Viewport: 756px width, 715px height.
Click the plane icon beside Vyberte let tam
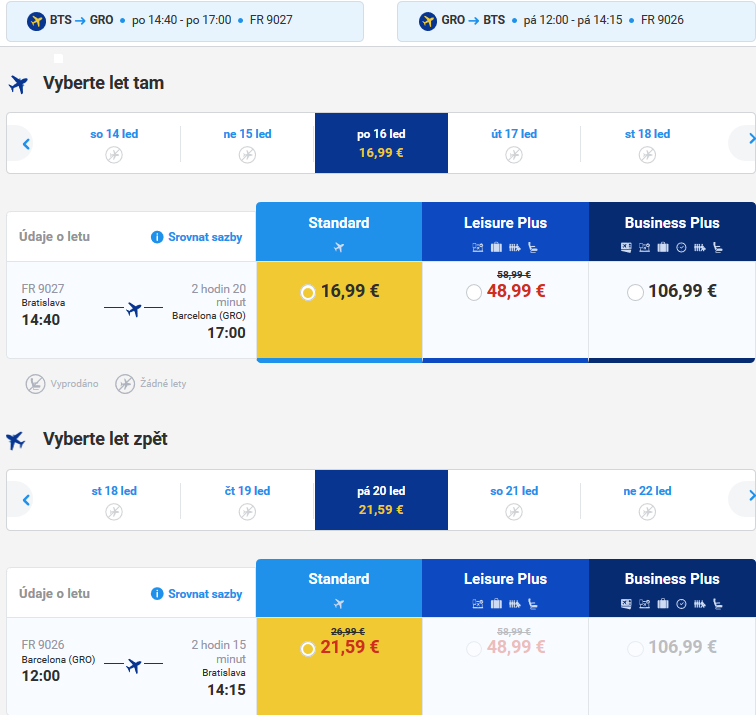point(18,84)
